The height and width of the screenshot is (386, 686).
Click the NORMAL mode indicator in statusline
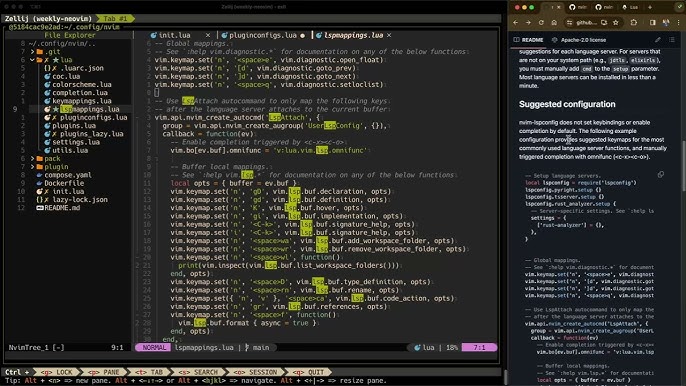[x=154, y=347]
